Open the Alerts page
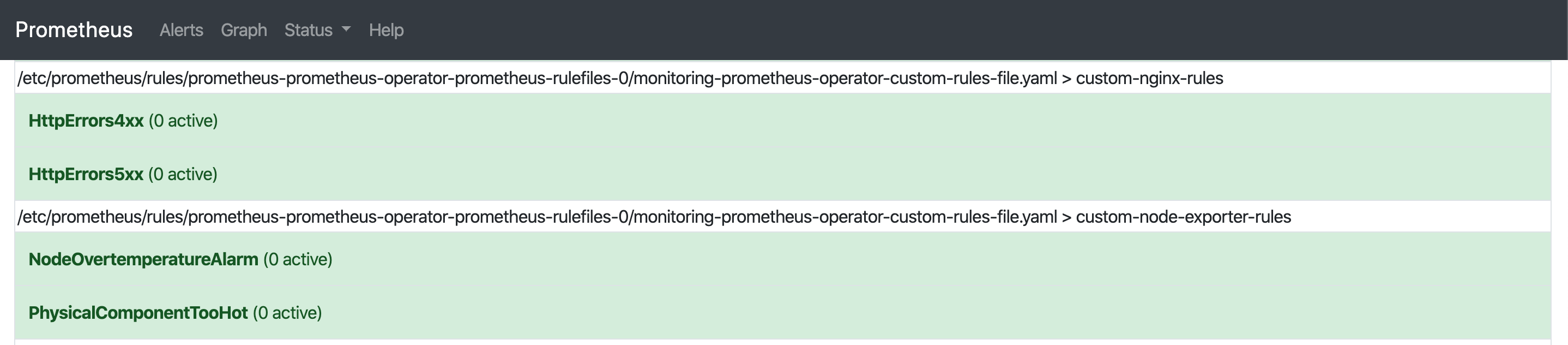 (182, 30)
